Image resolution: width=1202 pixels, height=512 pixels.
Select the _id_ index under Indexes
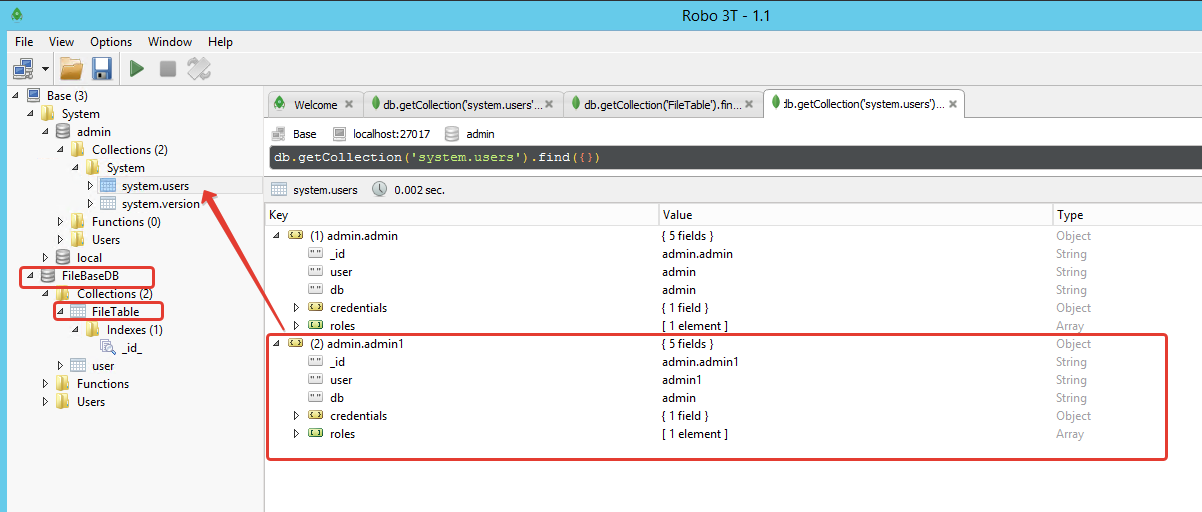point(132,348)
